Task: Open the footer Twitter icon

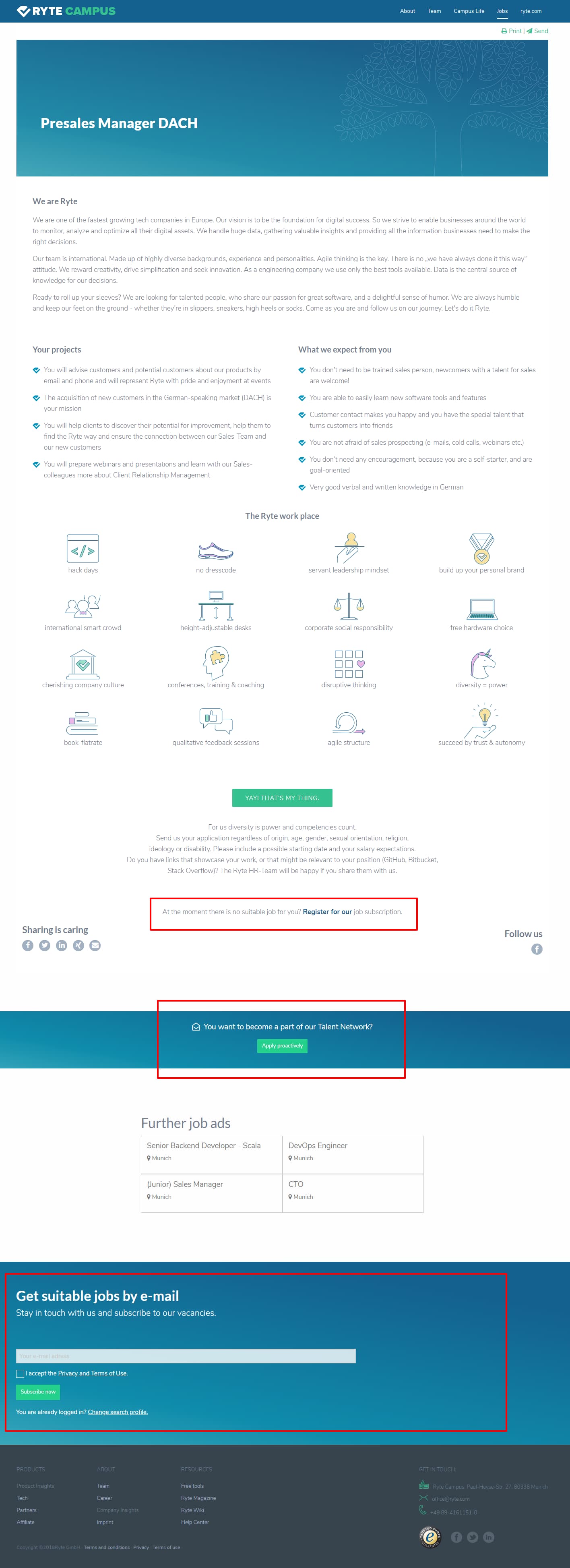Action: pos(472,1537)
